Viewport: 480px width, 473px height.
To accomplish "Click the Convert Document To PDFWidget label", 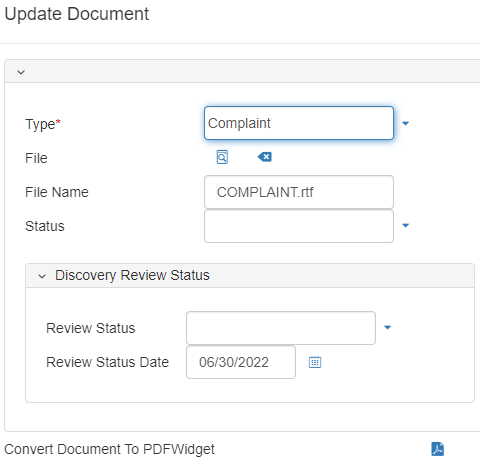I will point(109,449).
